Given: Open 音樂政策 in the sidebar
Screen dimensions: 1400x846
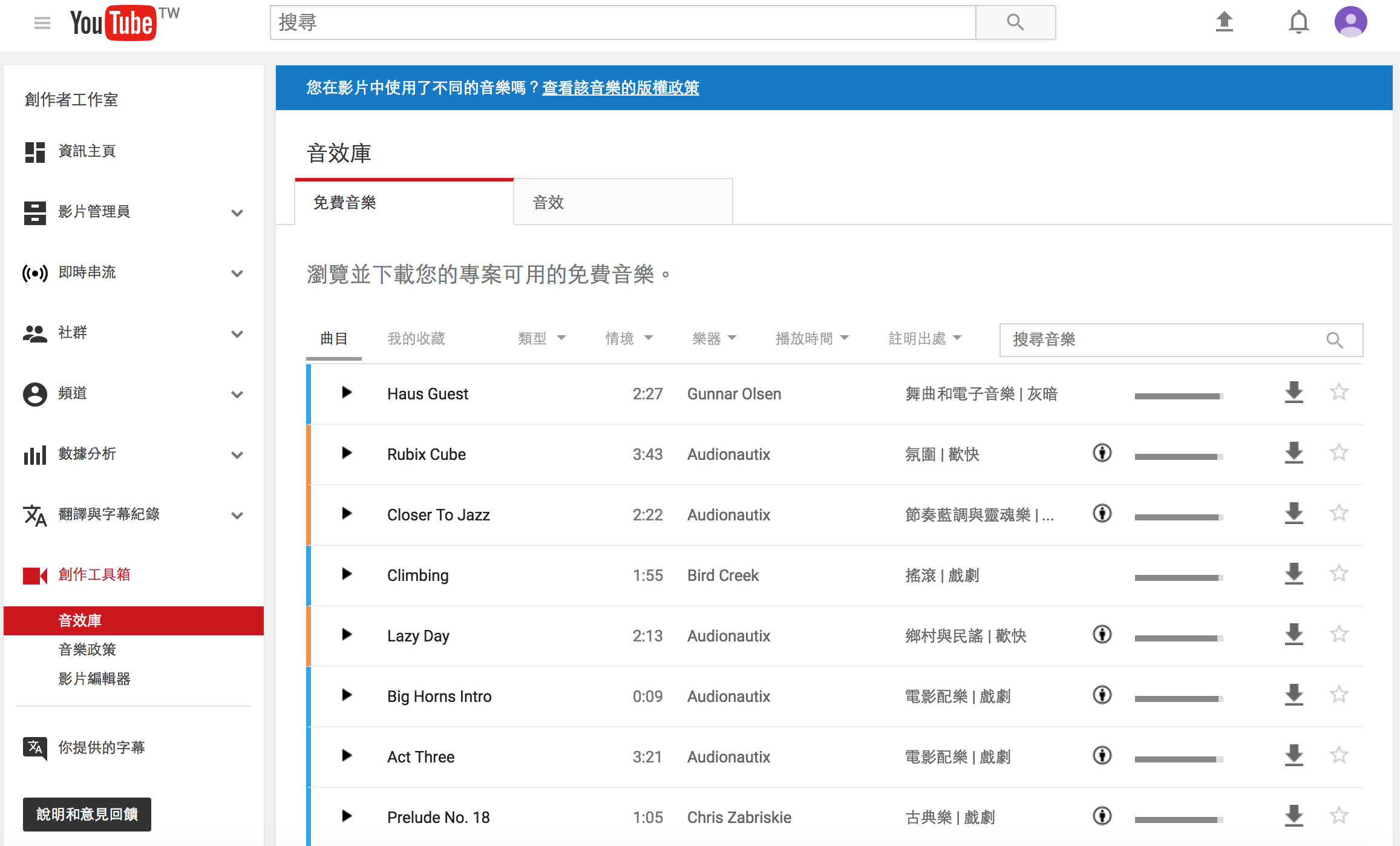Looking at the screenshot, I should 87,649.
